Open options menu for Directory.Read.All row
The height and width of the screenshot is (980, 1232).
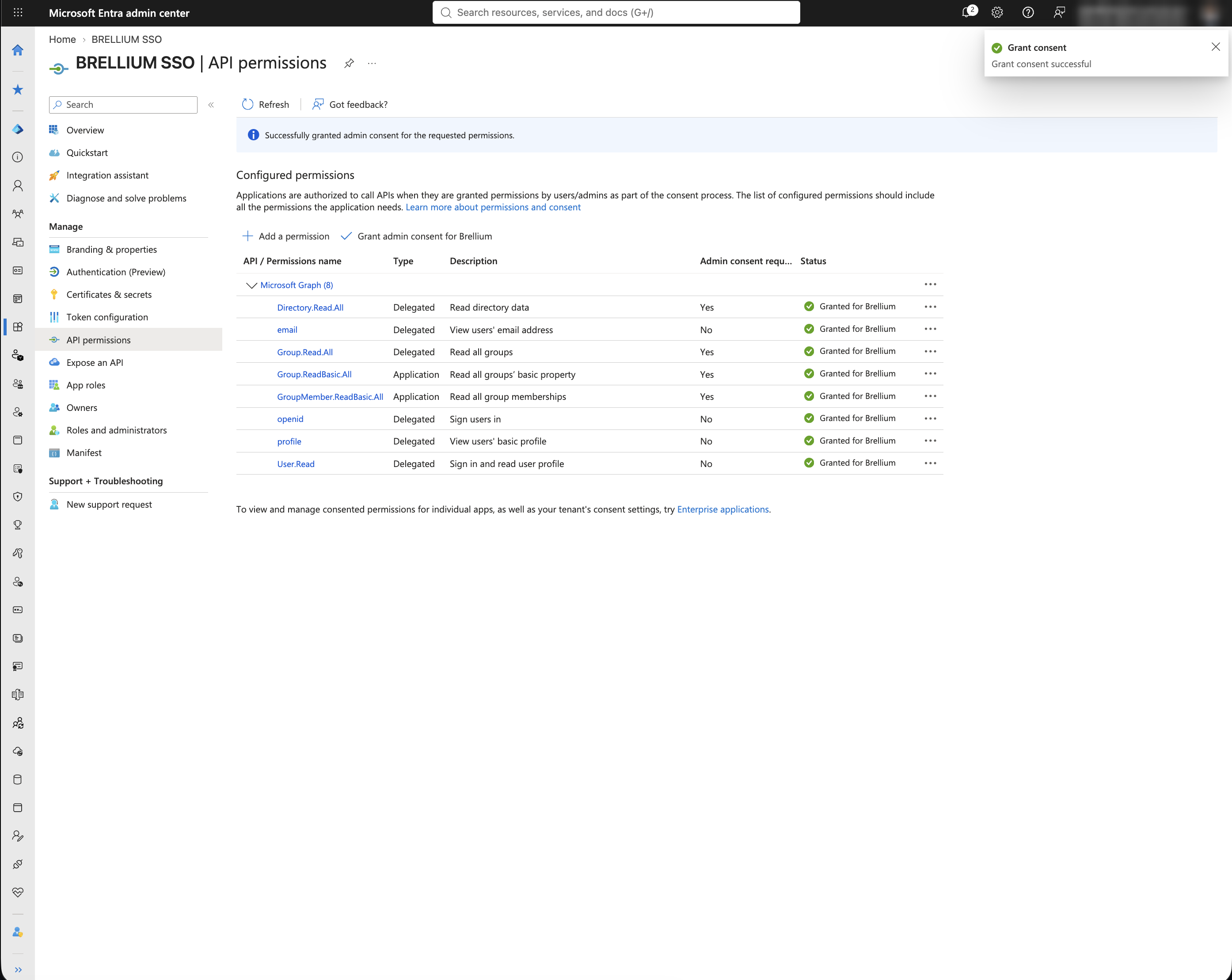point(930,307)
